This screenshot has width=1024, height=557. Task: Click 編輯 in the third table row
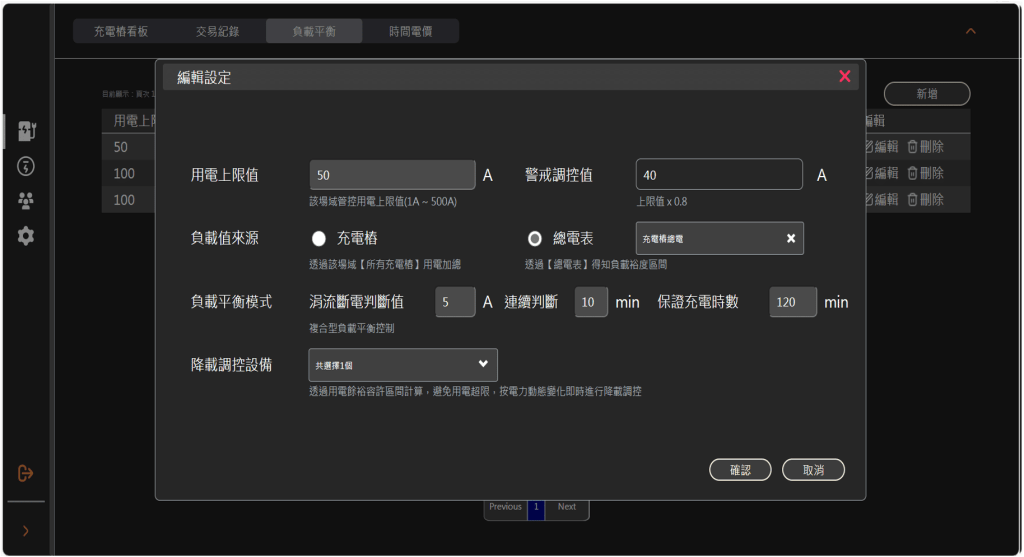coord(882,199)
